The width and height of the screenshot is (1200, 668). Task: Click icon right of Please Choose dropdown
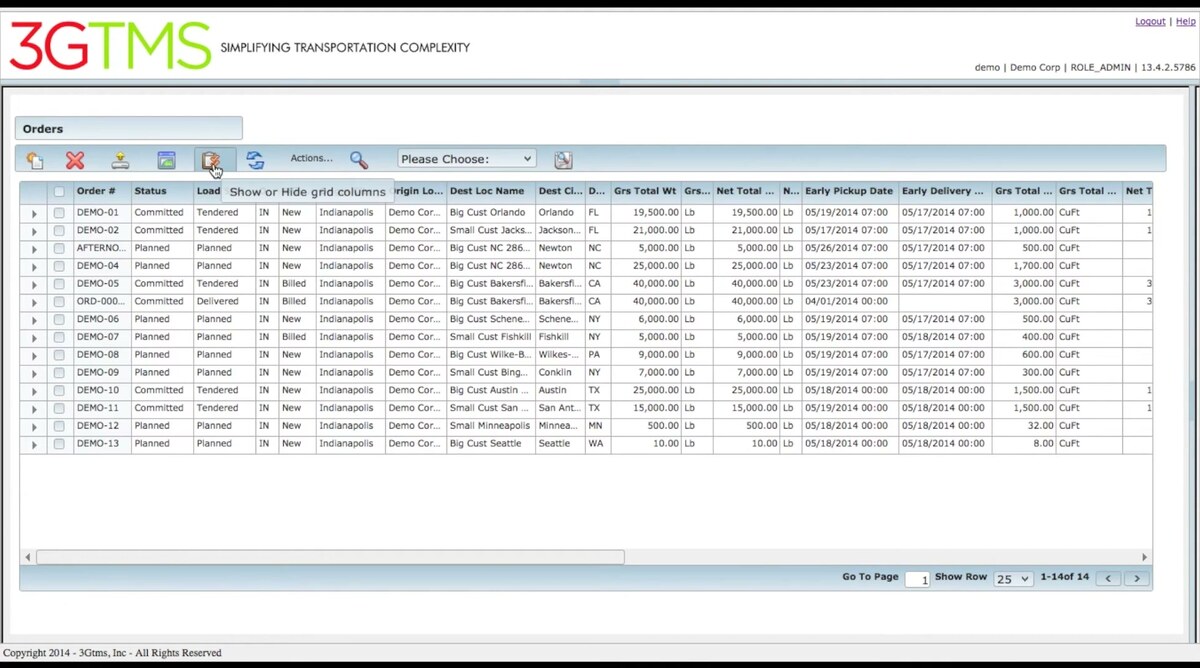pos(563,160)
